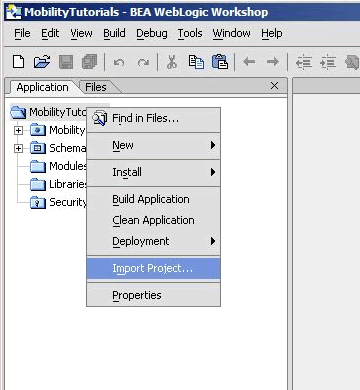
Task: Open the View menu
Action: (x=81, y=33)
